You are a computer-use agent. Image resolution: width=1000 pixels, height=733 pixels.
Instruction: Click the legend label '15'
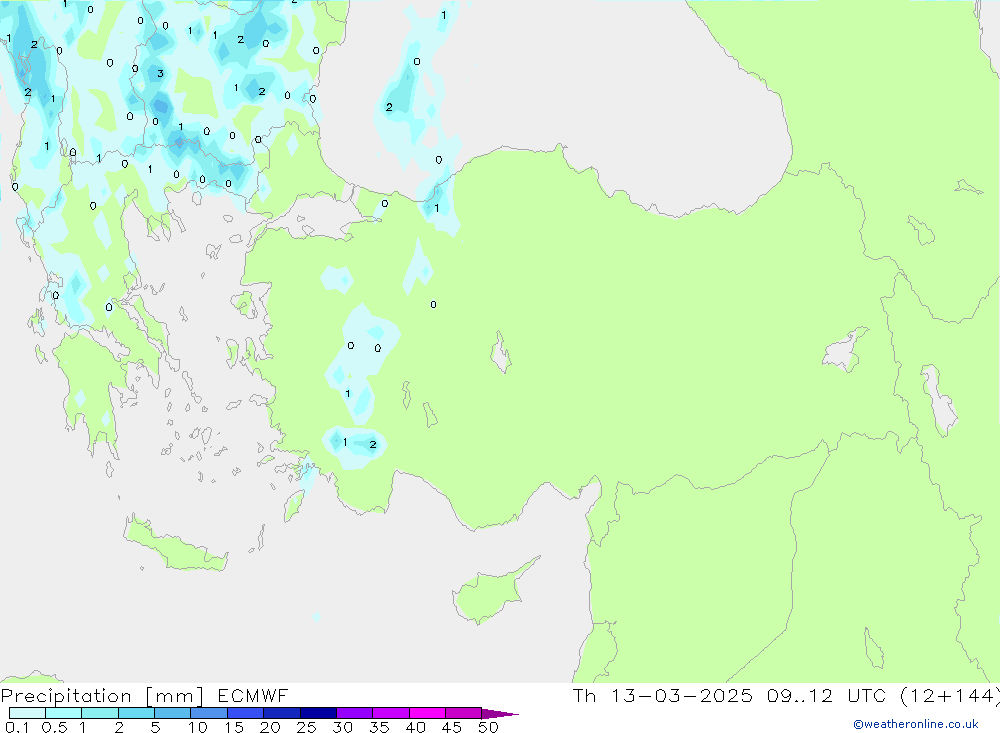point(233,727)
